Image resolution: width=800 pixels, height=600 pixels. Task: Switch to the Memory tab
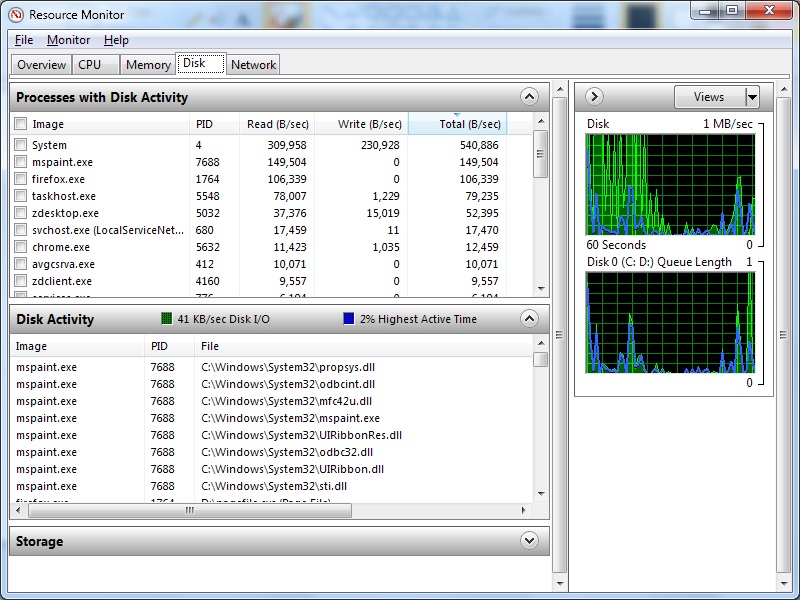pos(148,65)
